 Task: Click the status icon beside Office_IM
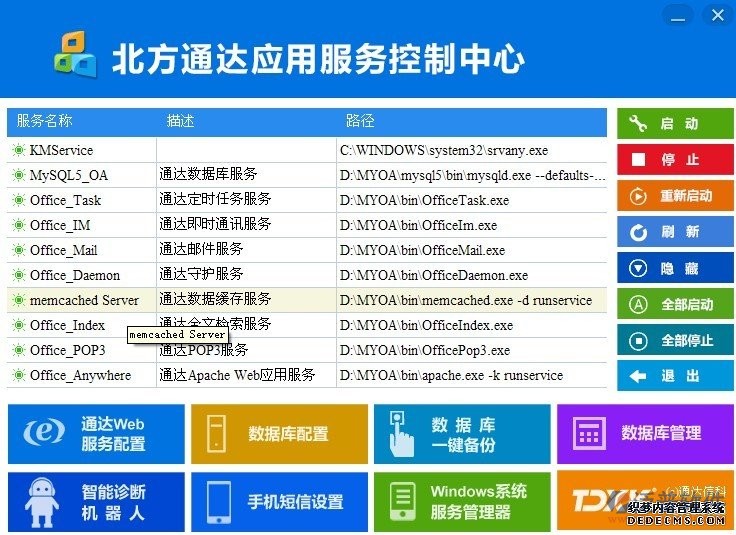click(x=18, y=225)
